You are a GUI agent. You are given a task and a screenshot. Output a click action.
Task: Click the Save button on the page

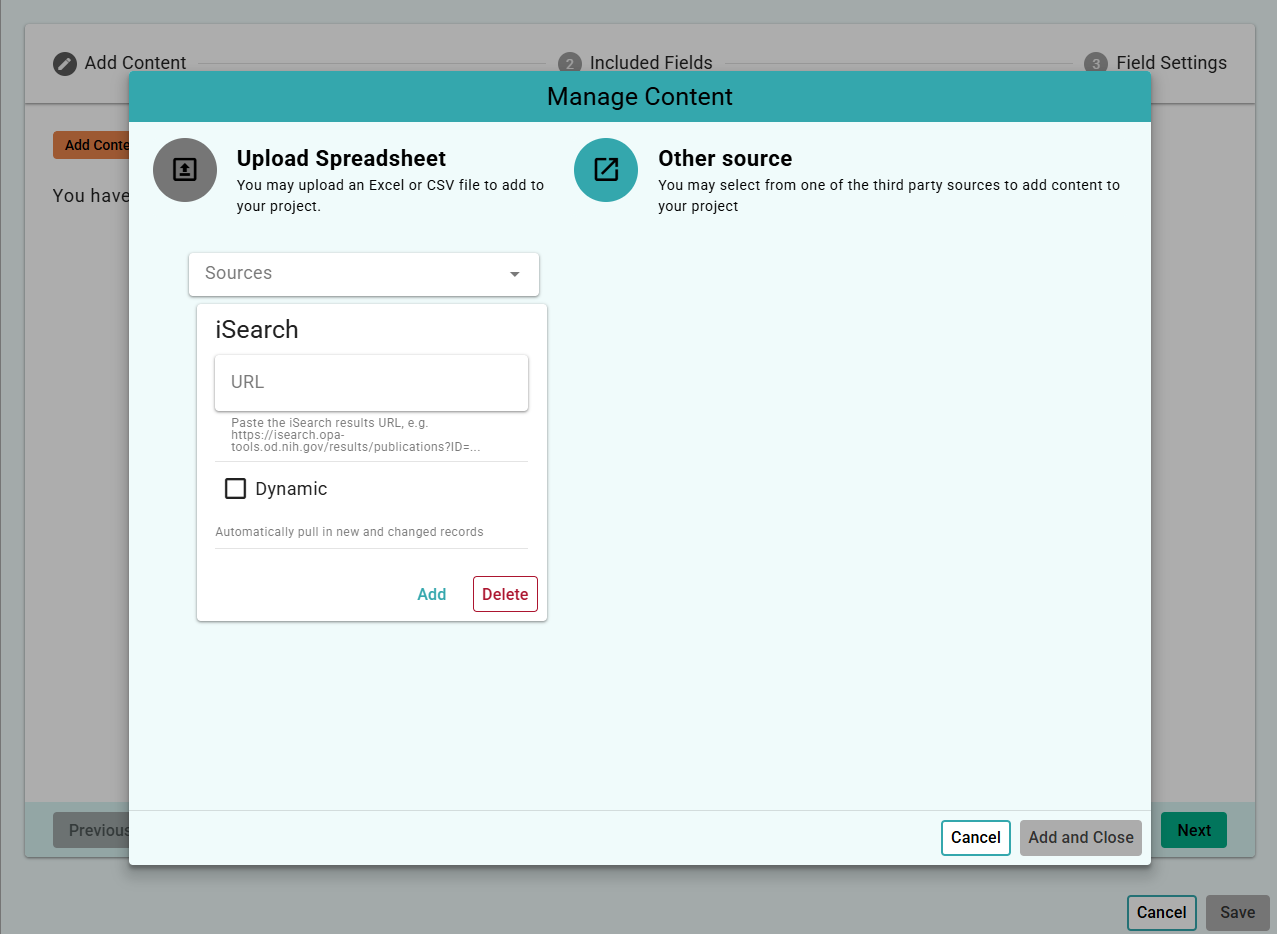1238,912
